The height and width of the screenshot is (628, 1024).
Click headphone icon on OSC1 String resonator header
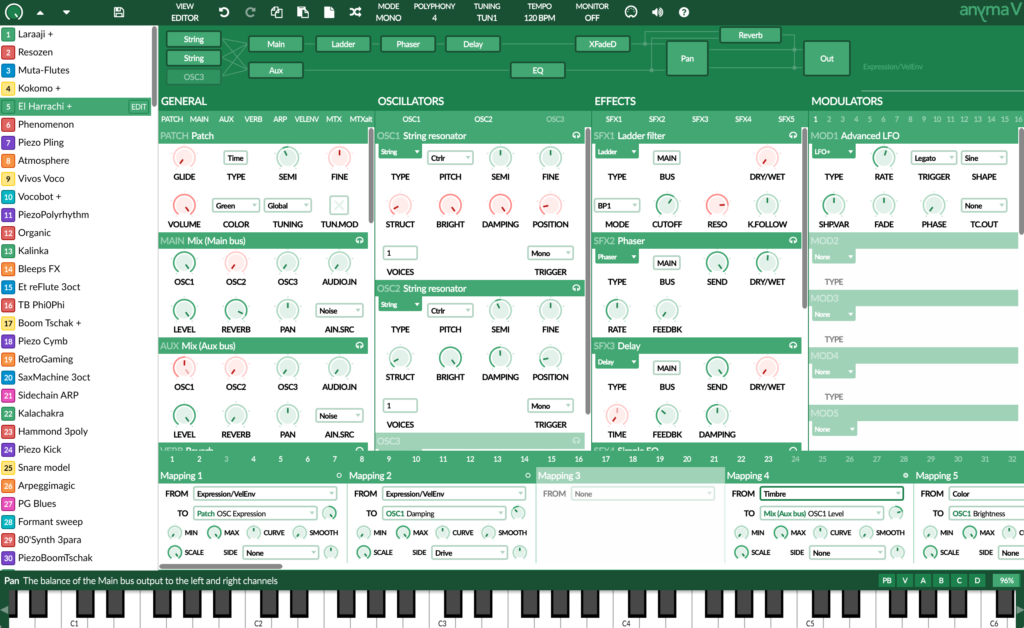click(576, 136)
